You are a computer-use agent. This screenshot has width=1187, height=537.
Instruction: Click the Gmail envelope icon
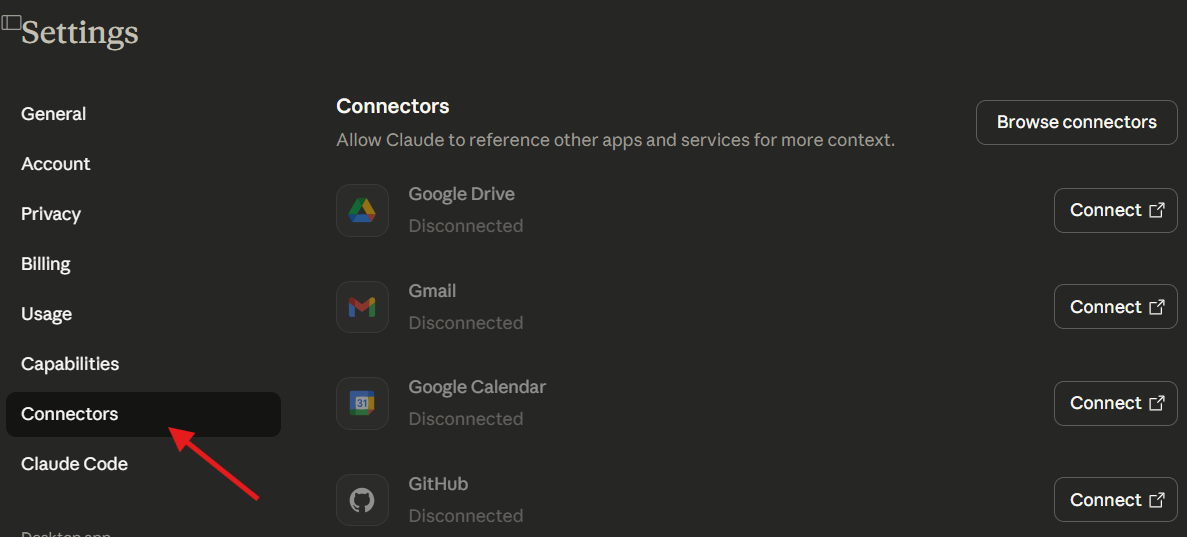coord(362,307)
